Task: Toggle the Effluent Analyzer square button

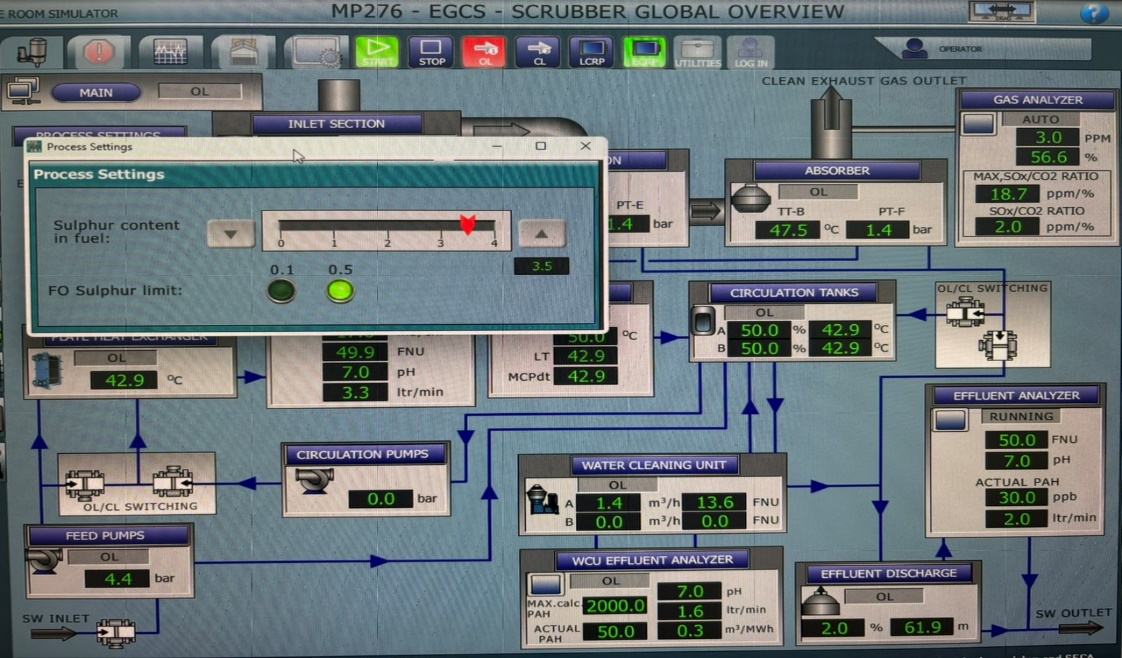Action: pos(950,420)
